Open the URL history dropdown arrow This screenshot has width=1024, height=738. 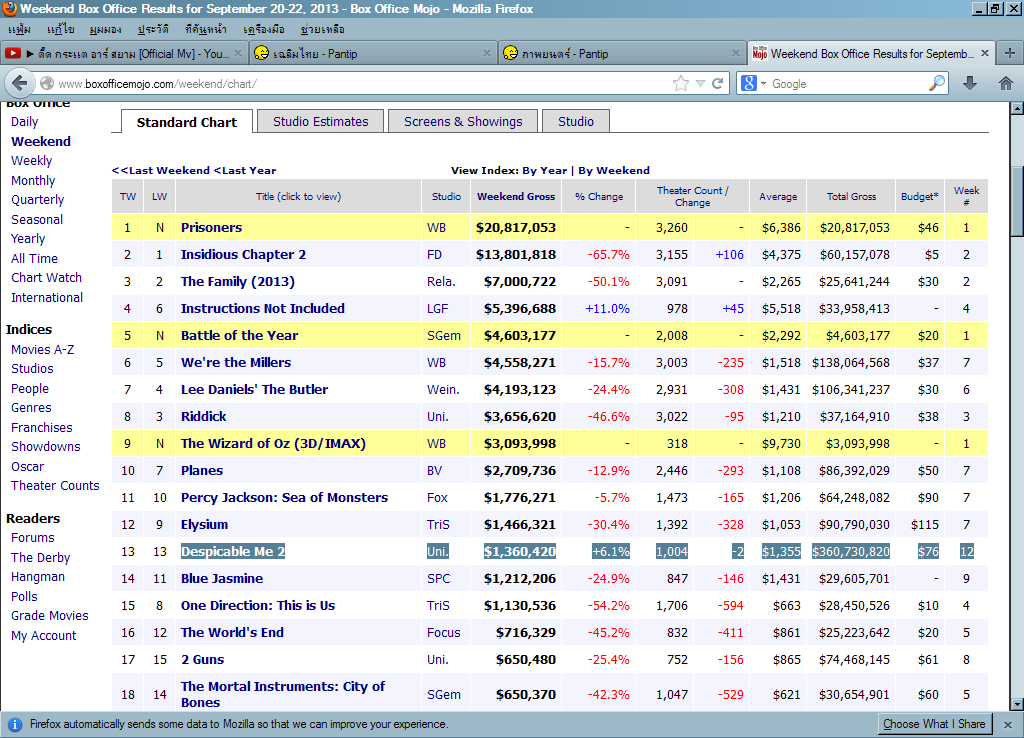pos(700,84)
